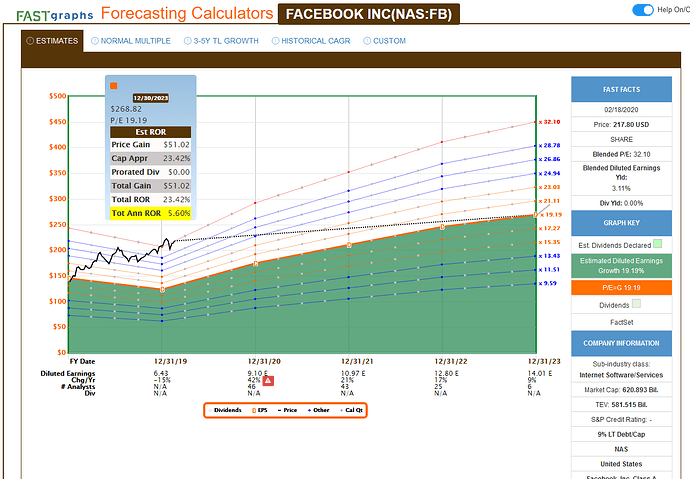690x479 pixels.
Task: Click the 21.11 P/E line label
Action: (x=549, y=201)
